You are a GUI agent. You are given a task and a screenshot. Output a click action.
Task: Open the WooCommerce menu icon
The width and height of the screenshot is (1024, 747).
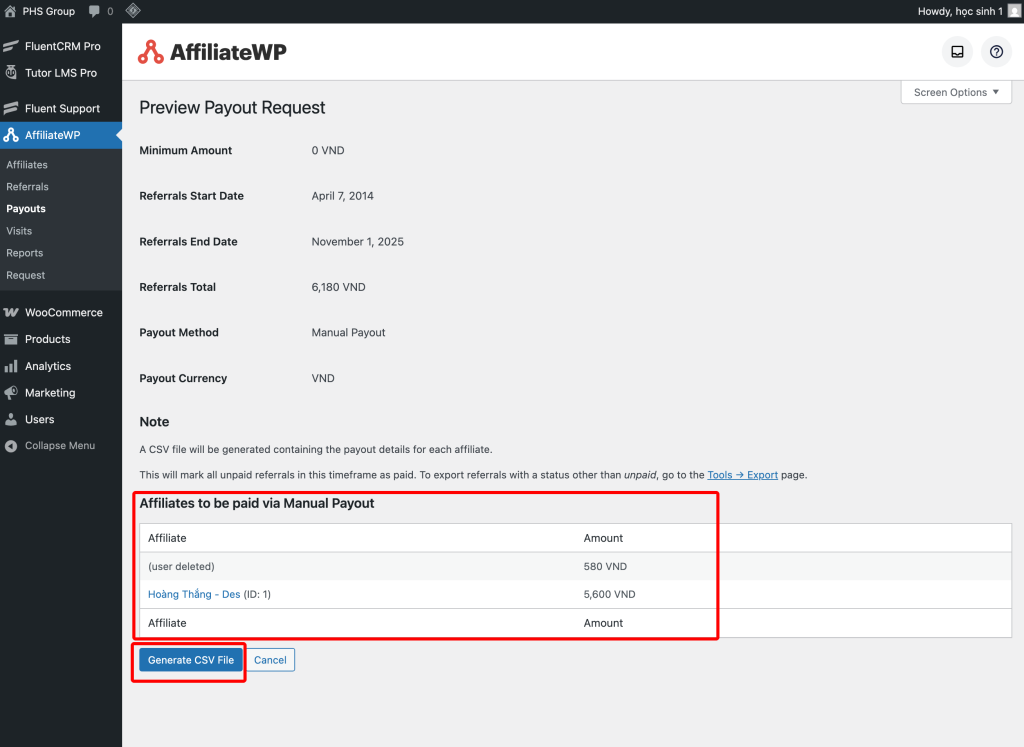[11, 313]
